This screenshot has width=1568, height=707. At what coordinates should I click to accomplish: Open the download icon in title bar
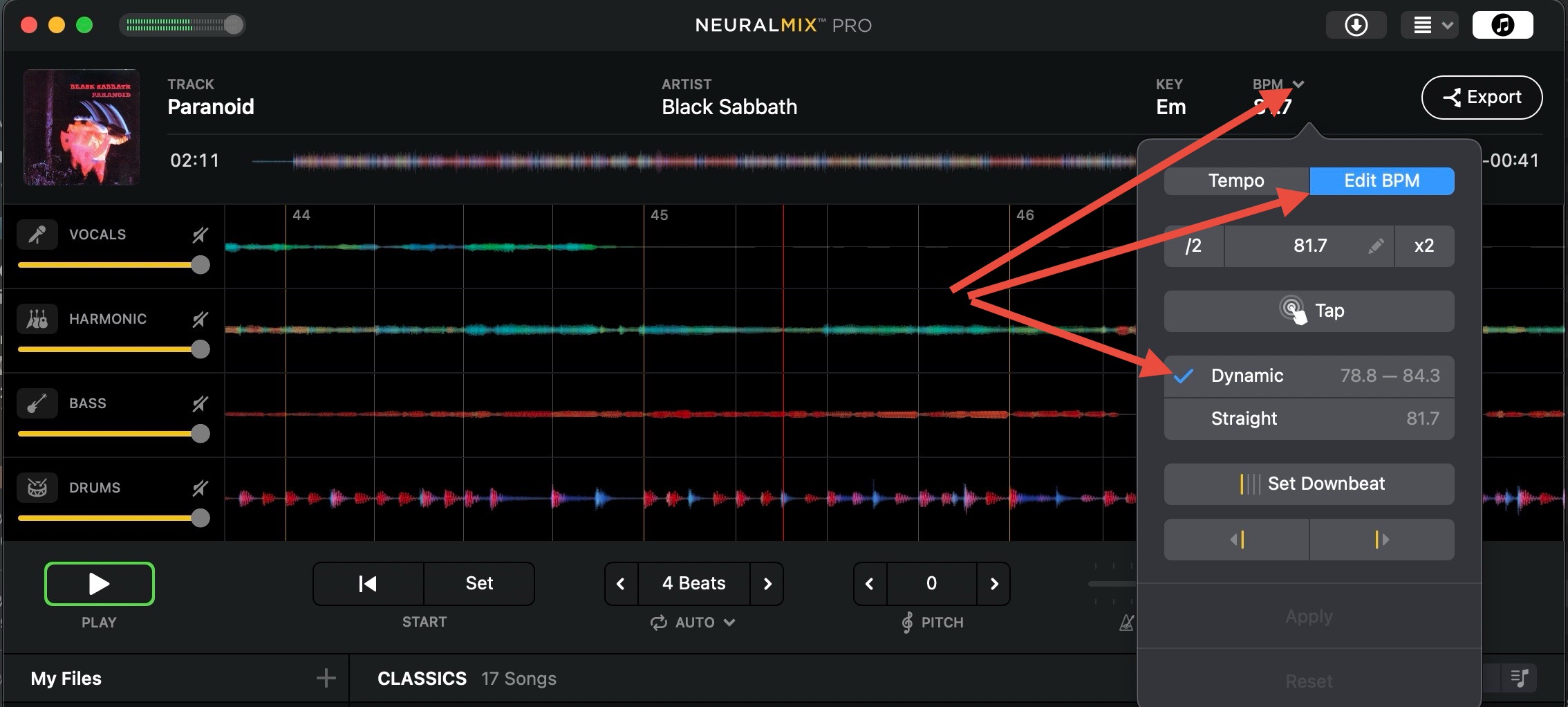pyautogui.click(x=1356, y=26)
